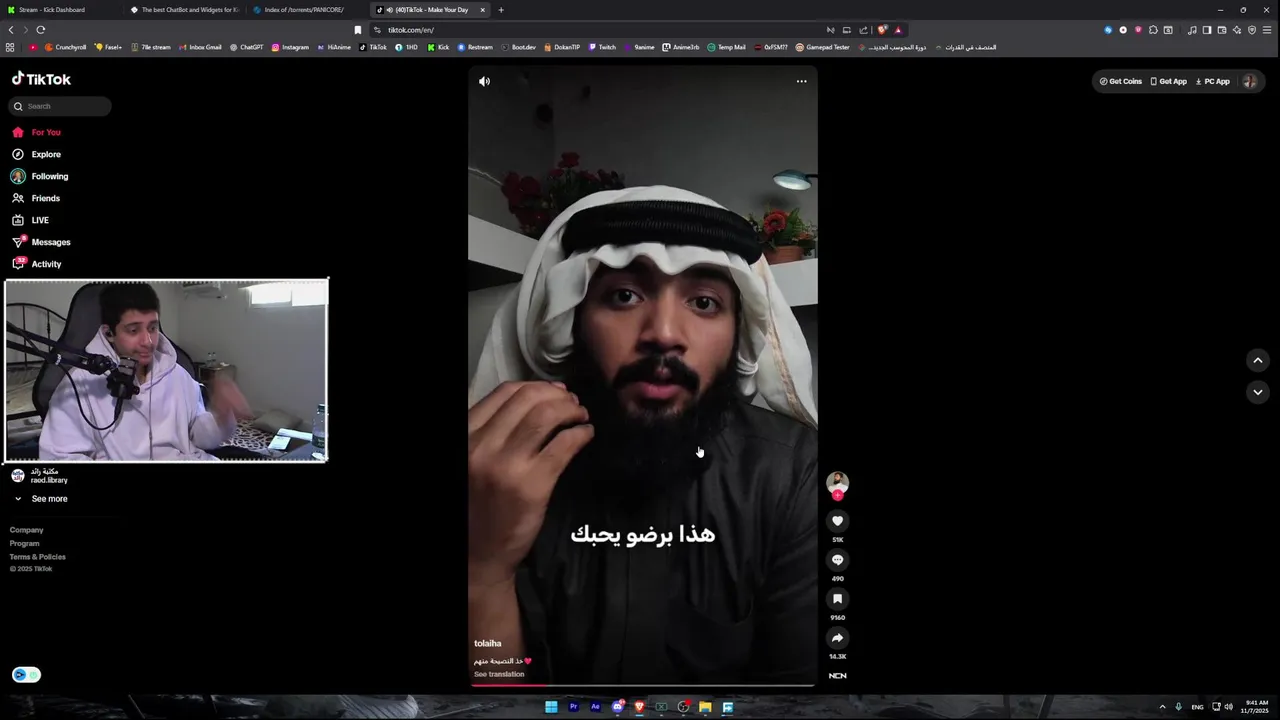The width and height of the screenshot is (1280, 720).
Task: Toggle the switch at bottom left of sidebar
Action: click(27, 675)
